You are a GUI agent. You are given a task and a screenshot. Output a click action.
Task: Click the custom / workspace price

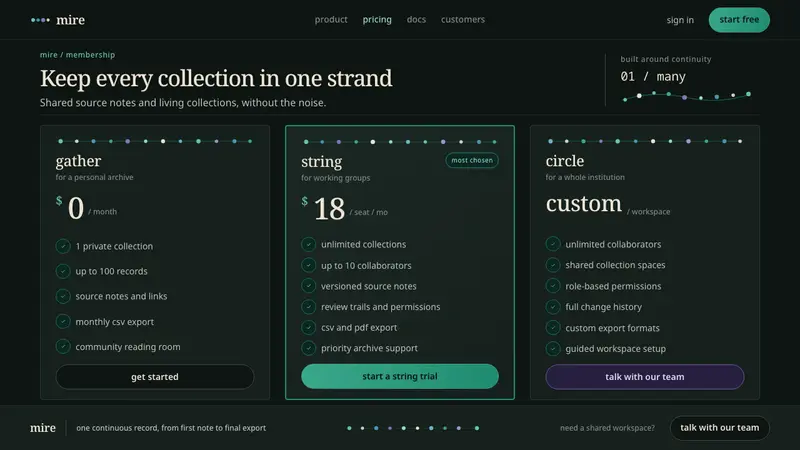[x=608, y=204]
